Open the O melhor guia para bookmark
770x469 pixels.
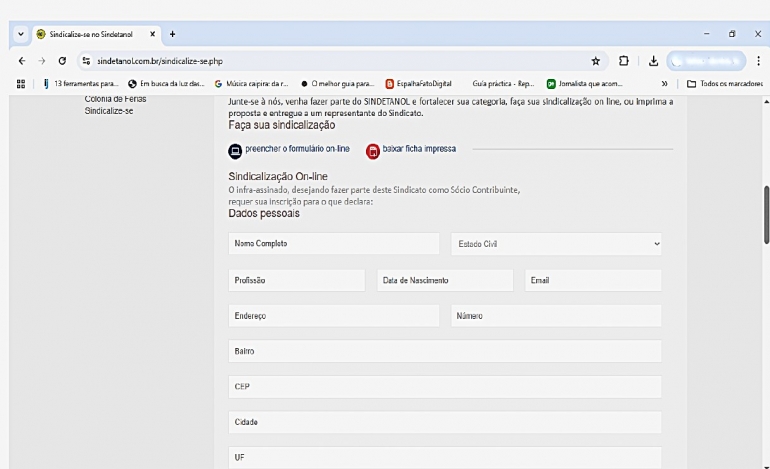(x=337, y=84)
